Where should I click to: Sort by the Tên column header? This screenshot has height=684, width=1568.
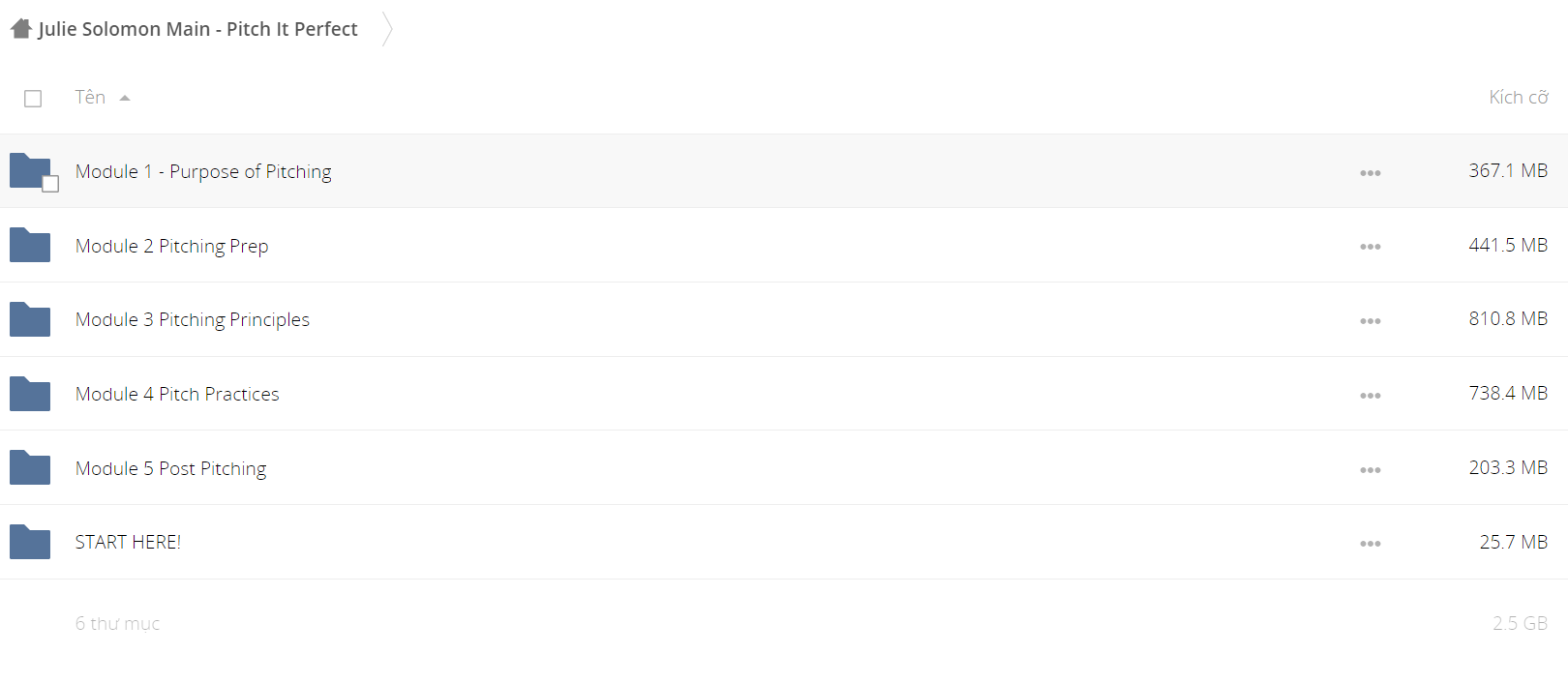(90, 97)
